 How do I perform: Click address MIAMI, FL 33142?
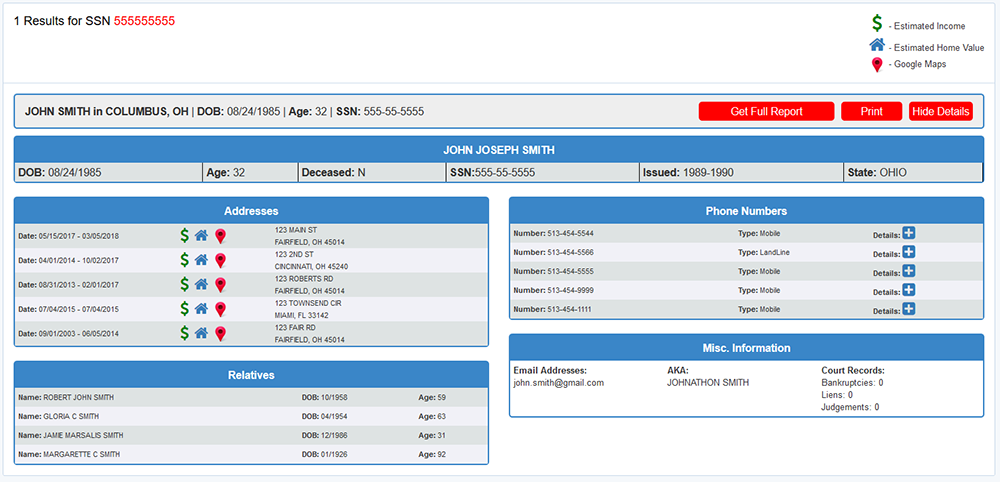coord(301,315)
